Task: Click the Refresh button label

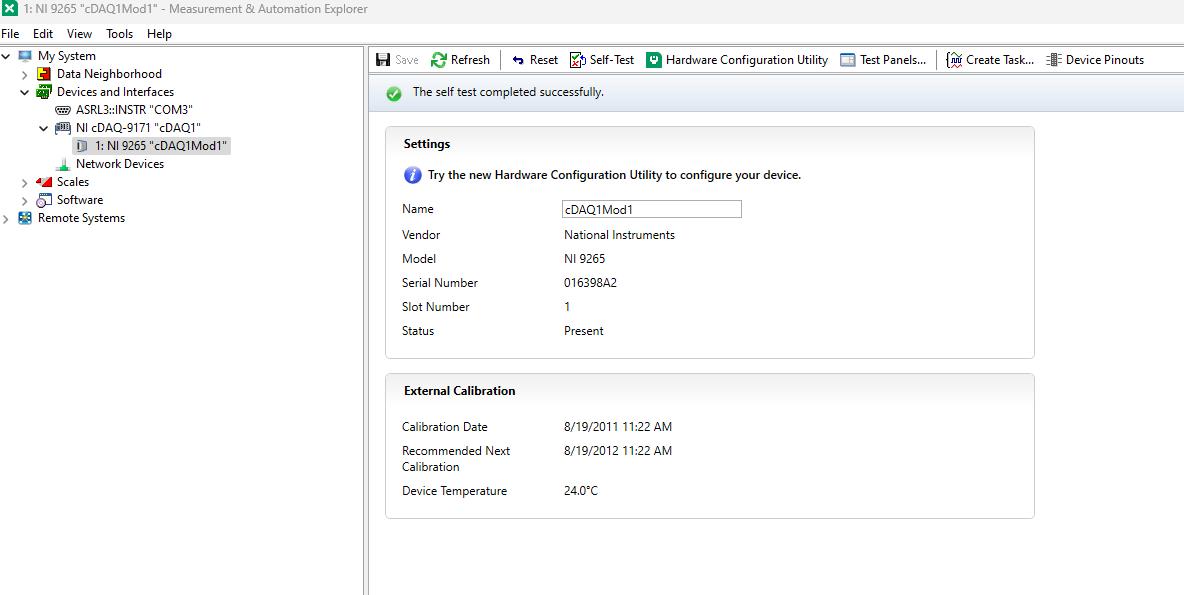Action: click(x=470, y=60)
